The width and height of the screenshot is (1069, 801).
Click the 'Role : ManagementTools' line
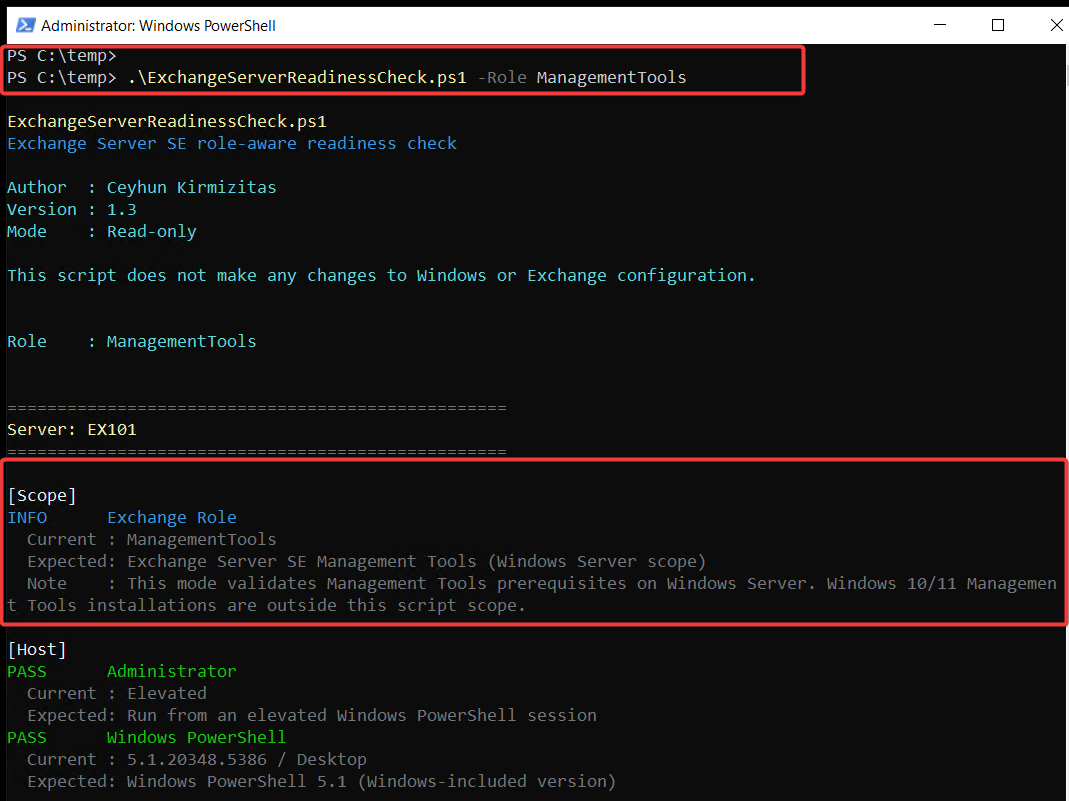click(132, 342)
